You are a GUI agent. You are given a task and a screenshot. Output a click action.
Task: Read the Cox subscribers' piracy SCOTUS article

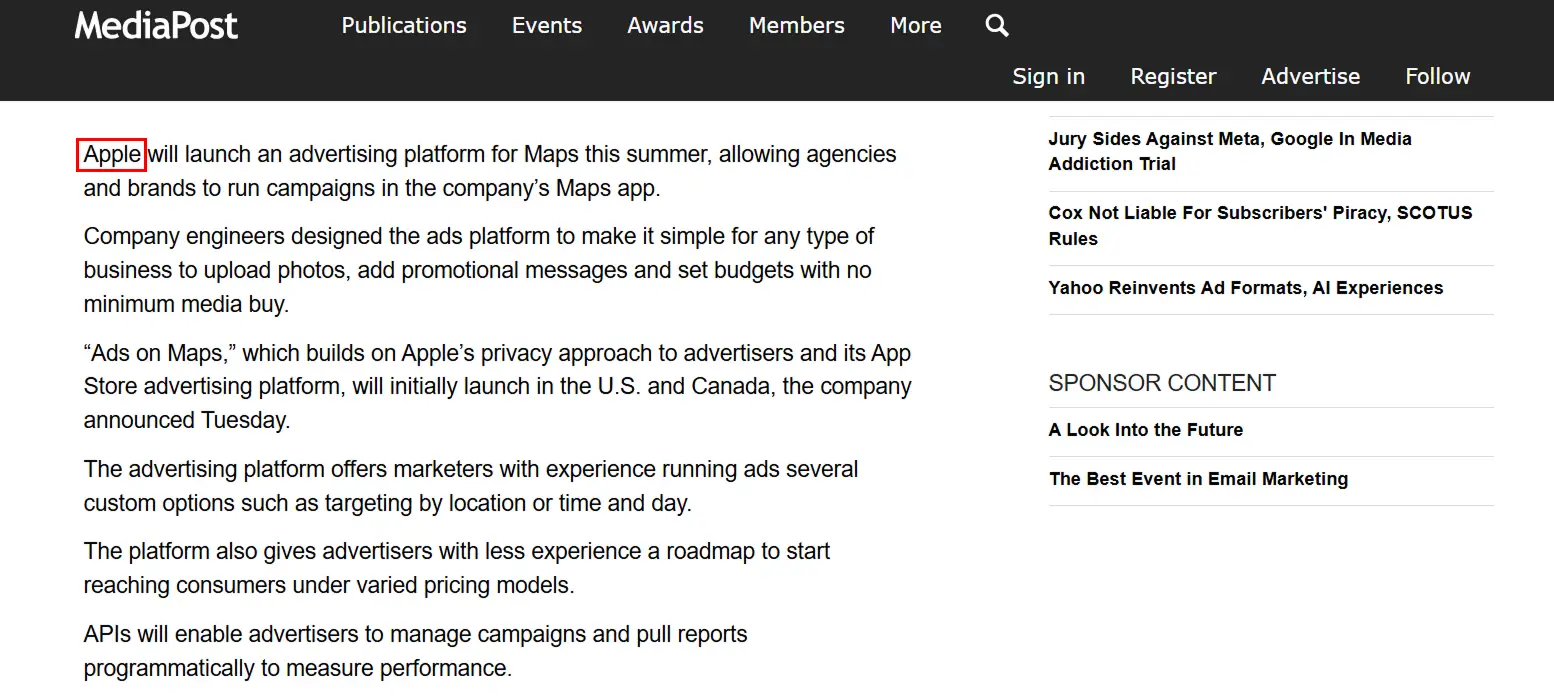click(x=1259, y=225)
